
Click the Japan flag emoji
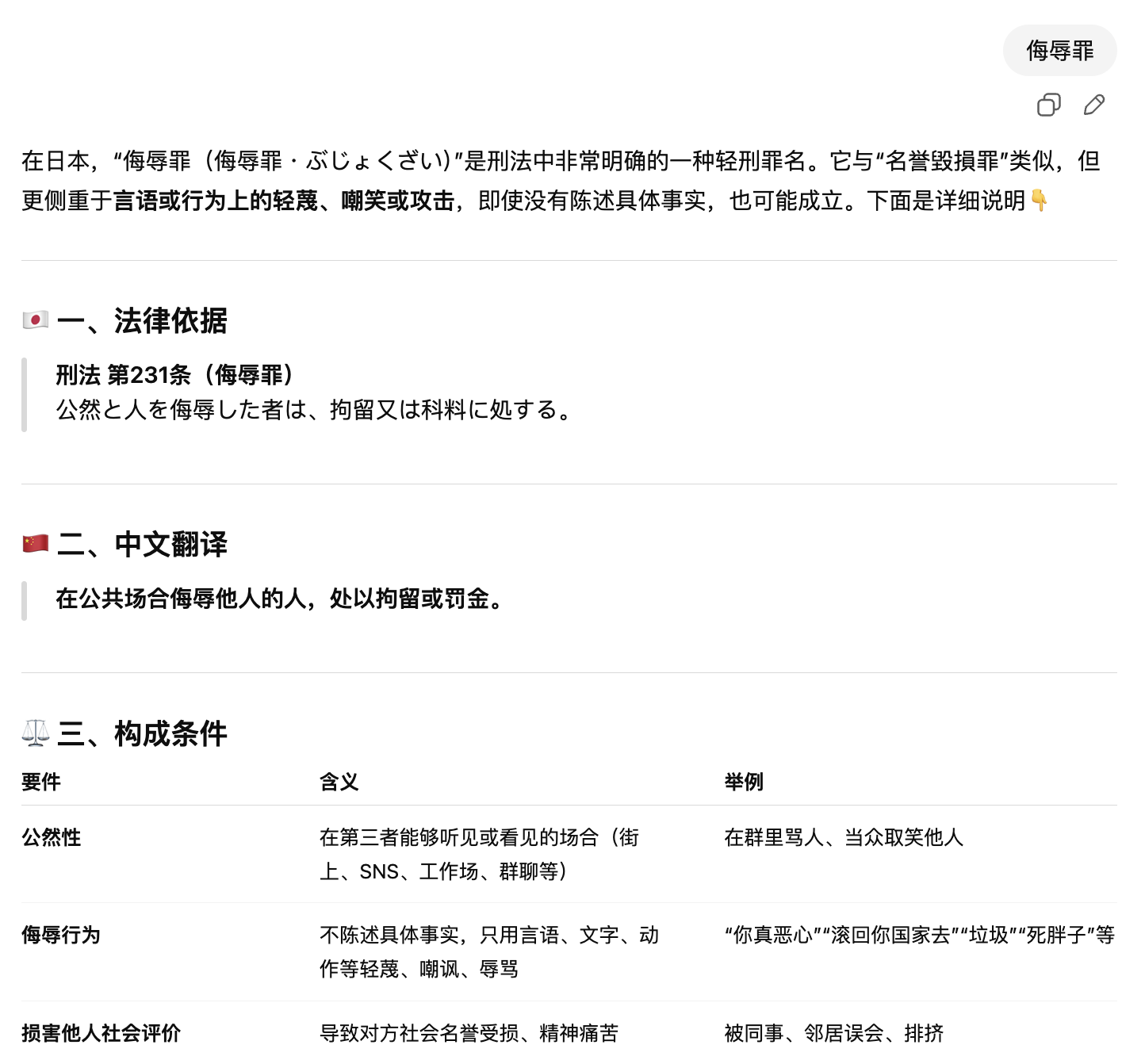(36, 320)
